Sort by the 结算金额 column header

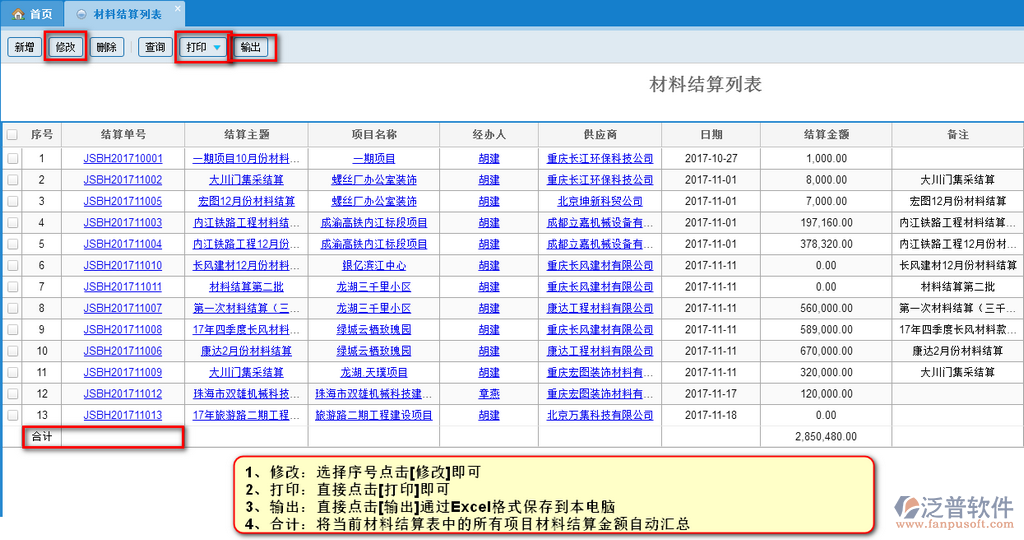click(x=826, y=135)
